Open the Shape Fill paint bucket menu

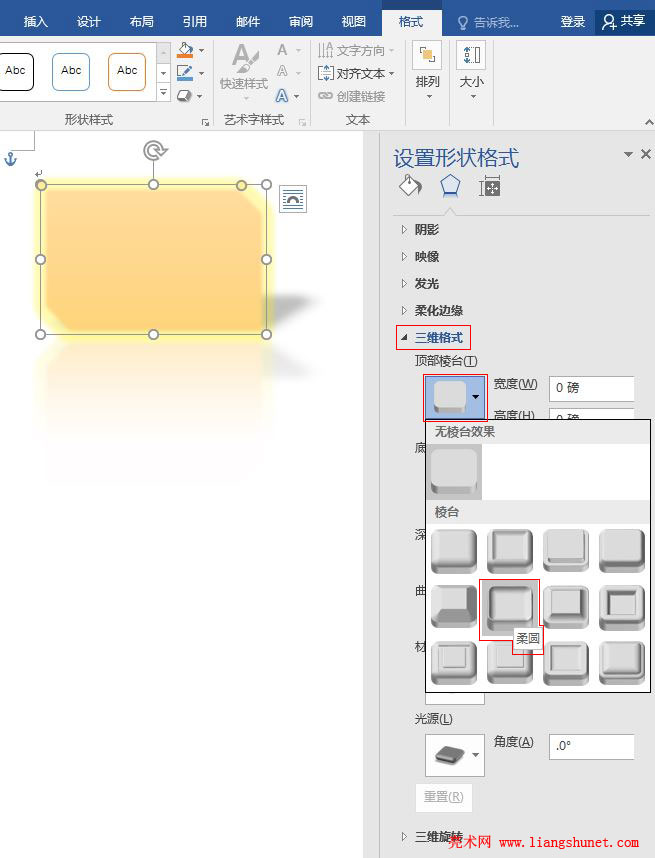tap(185, 50)
